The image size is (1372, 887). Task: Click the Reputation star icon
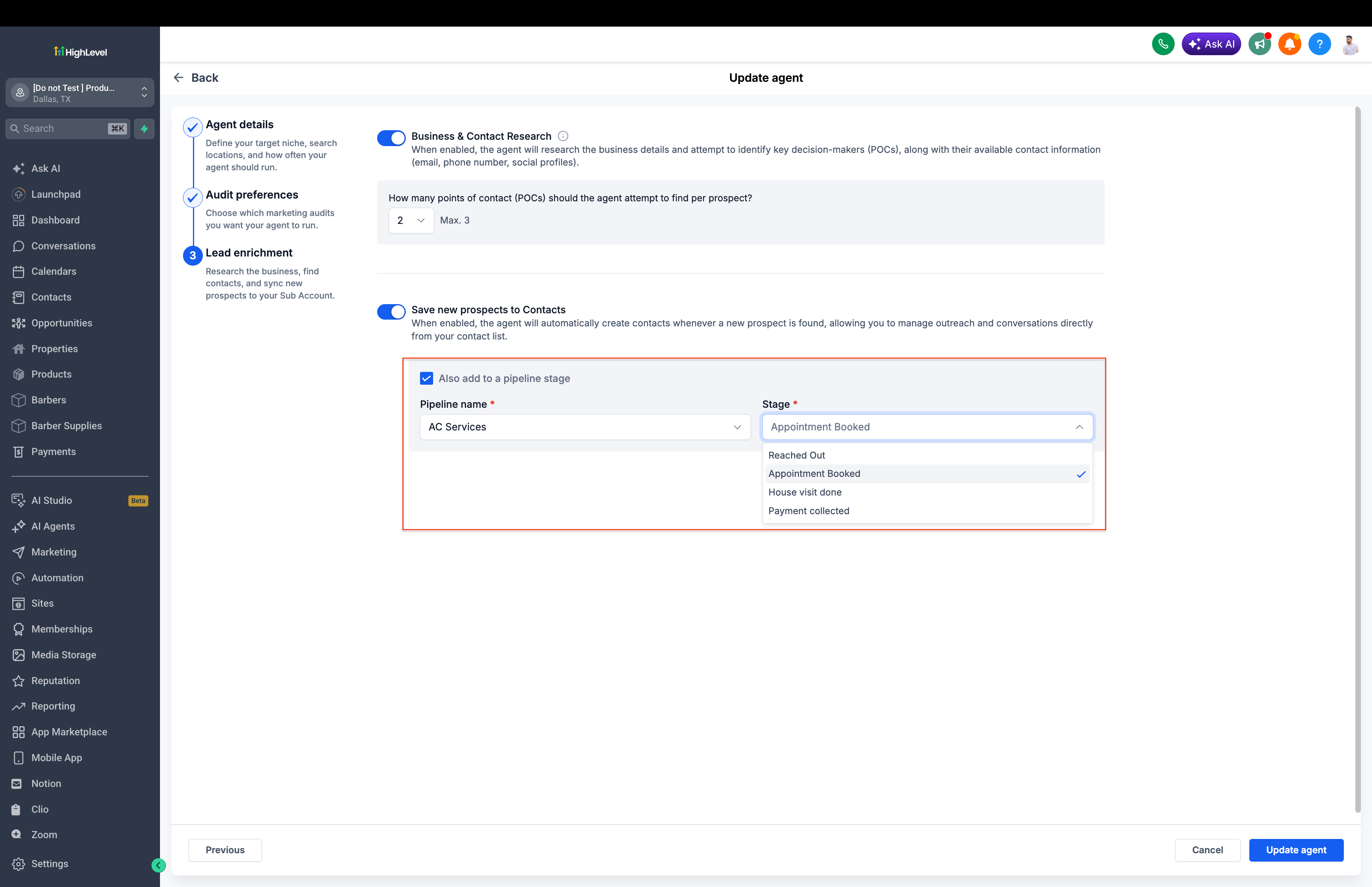pyautogui.click(x=18, y=681)
